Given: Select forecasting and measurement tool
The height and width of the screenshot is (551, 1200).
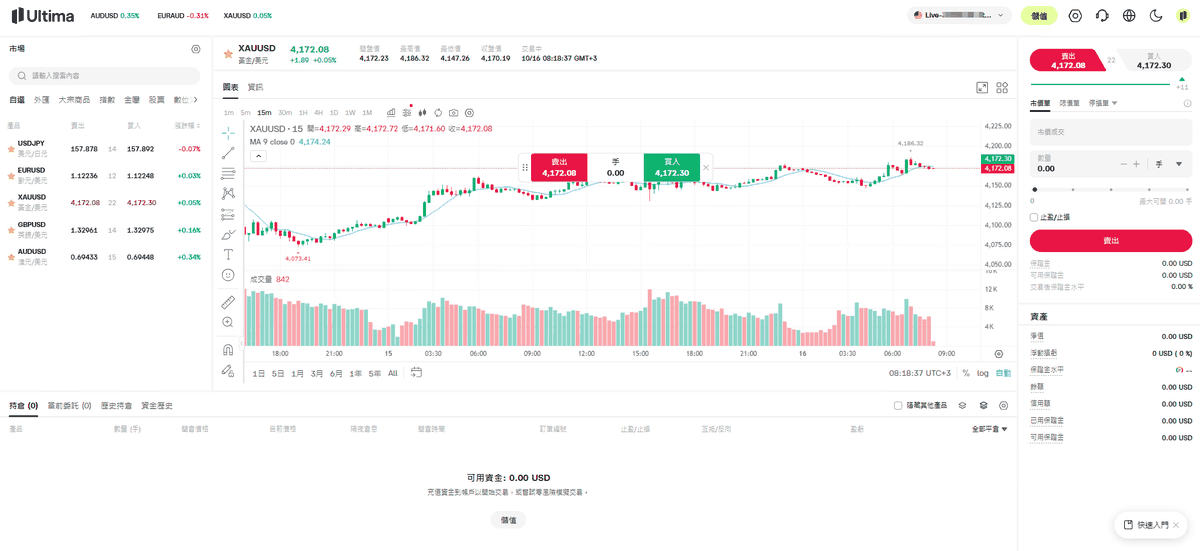Looking at the screenshot, I should 228,214.
